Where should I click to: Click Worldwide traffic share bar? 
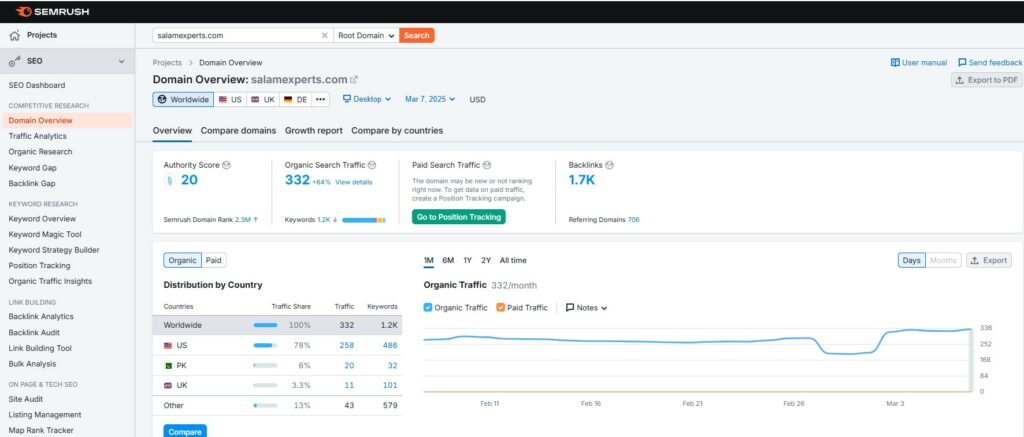265,325
